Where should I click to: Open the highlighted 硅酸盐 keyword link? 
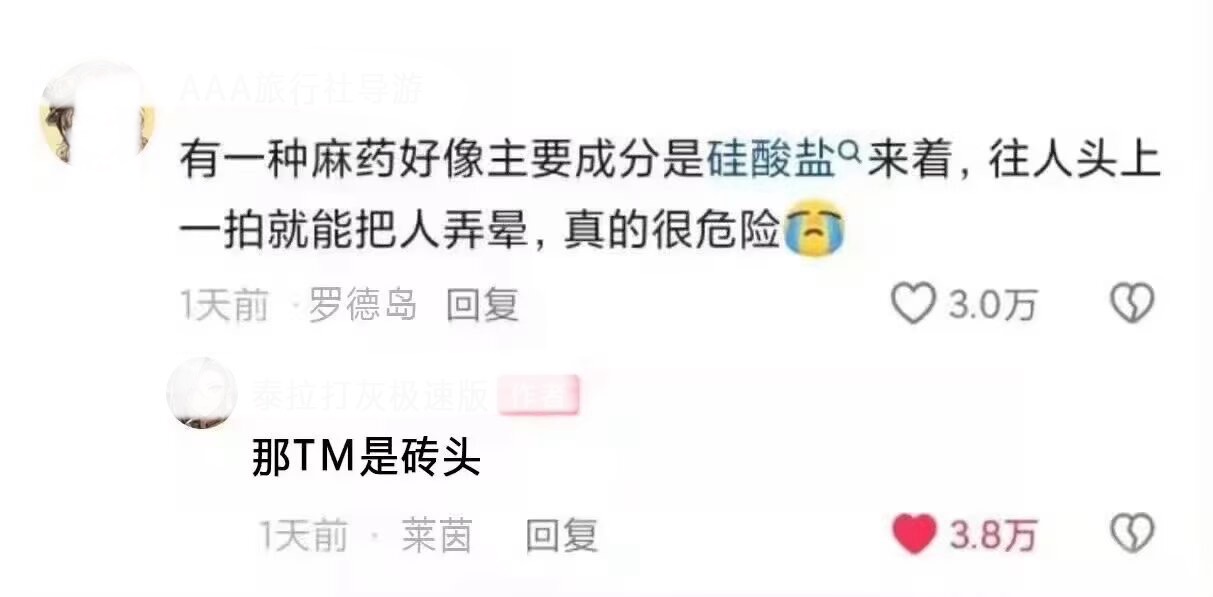point(770,160)
